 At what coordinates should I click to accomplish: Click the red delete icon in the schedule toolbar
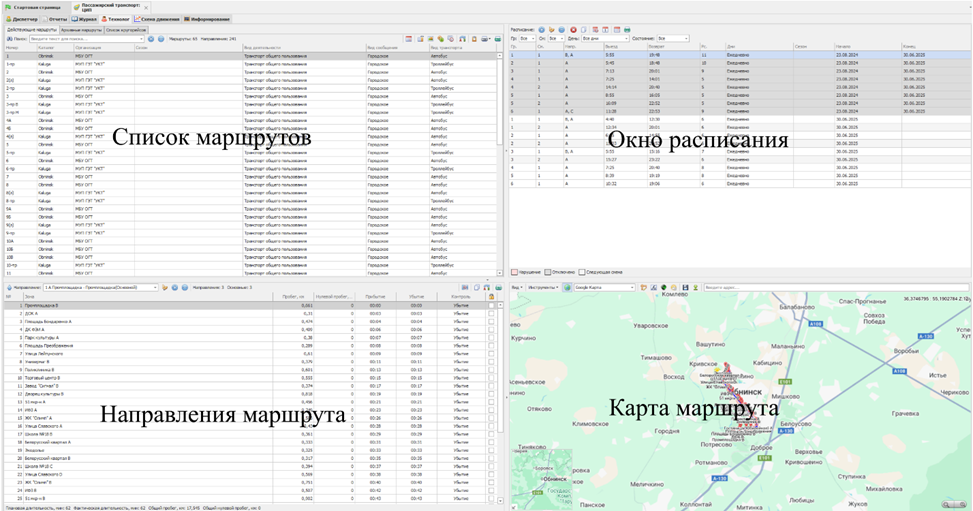[x=574, y=30]
